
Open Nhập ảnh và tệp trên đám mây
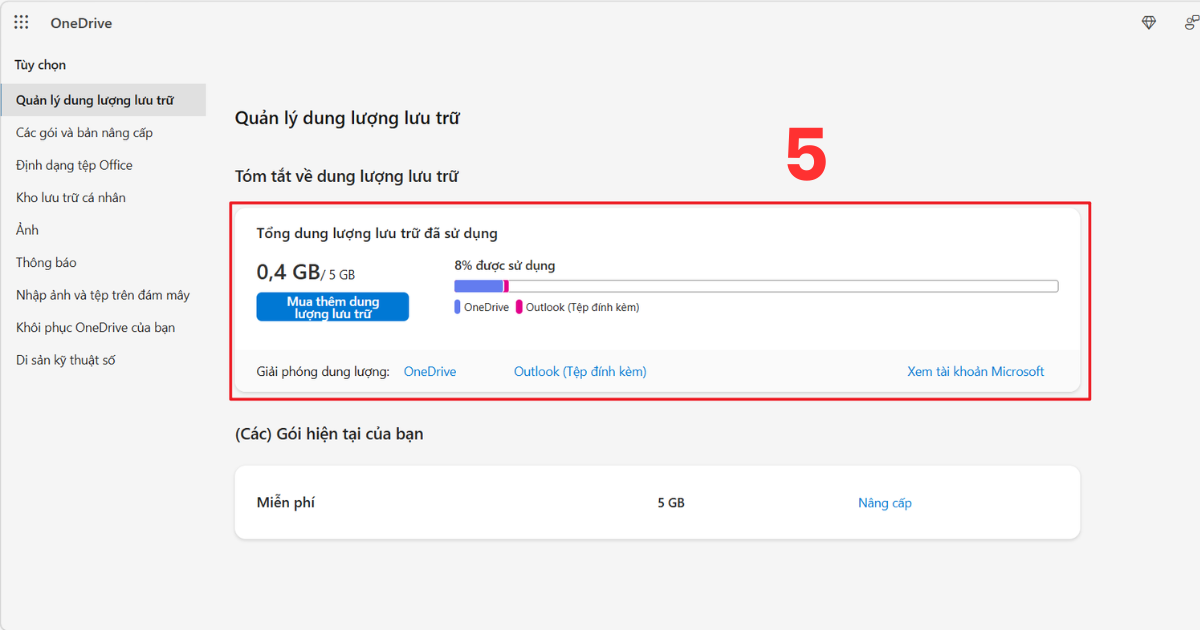tap(103, 295)
